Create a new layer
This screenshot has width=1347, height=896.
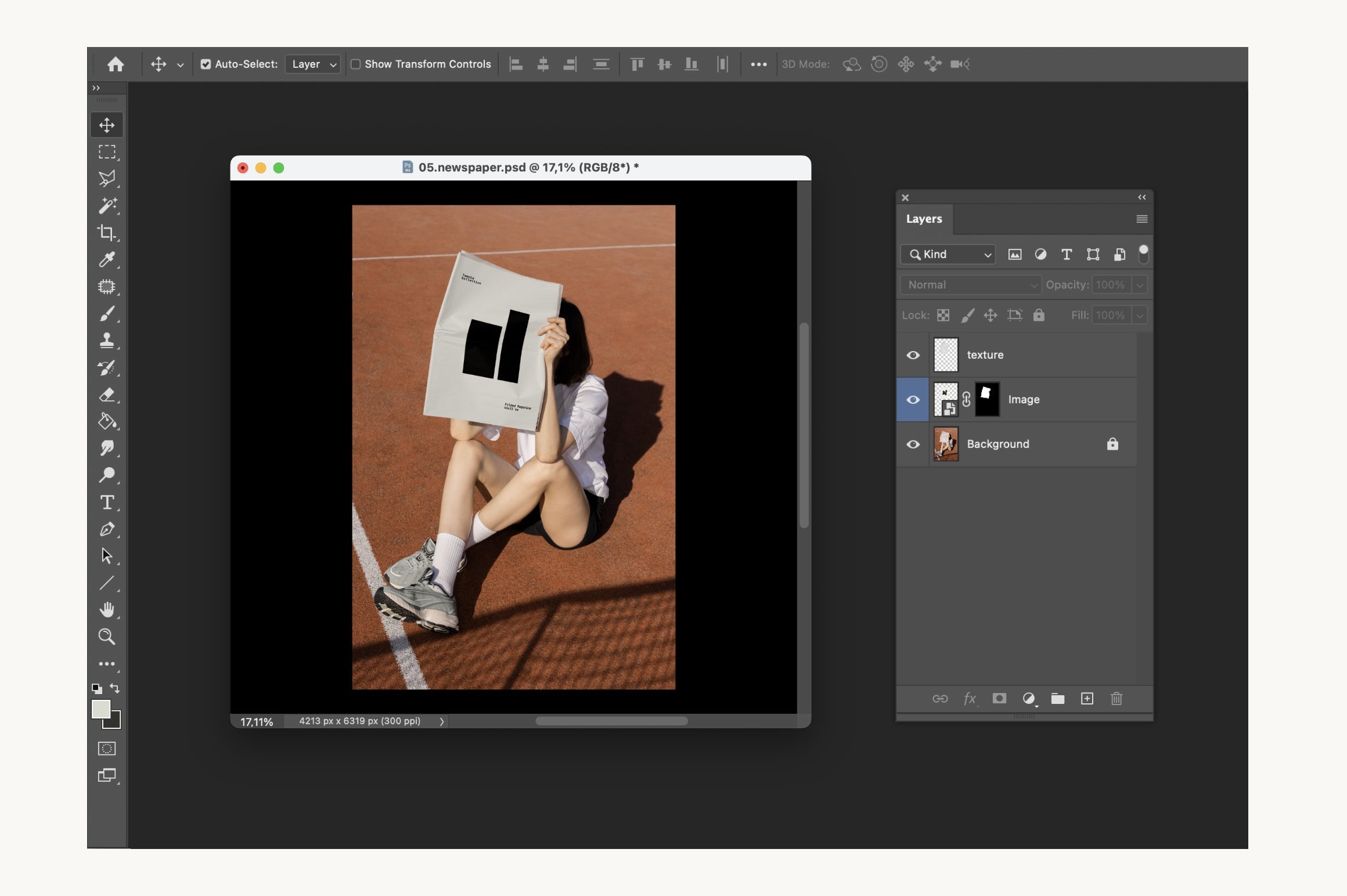point(1087,699)
